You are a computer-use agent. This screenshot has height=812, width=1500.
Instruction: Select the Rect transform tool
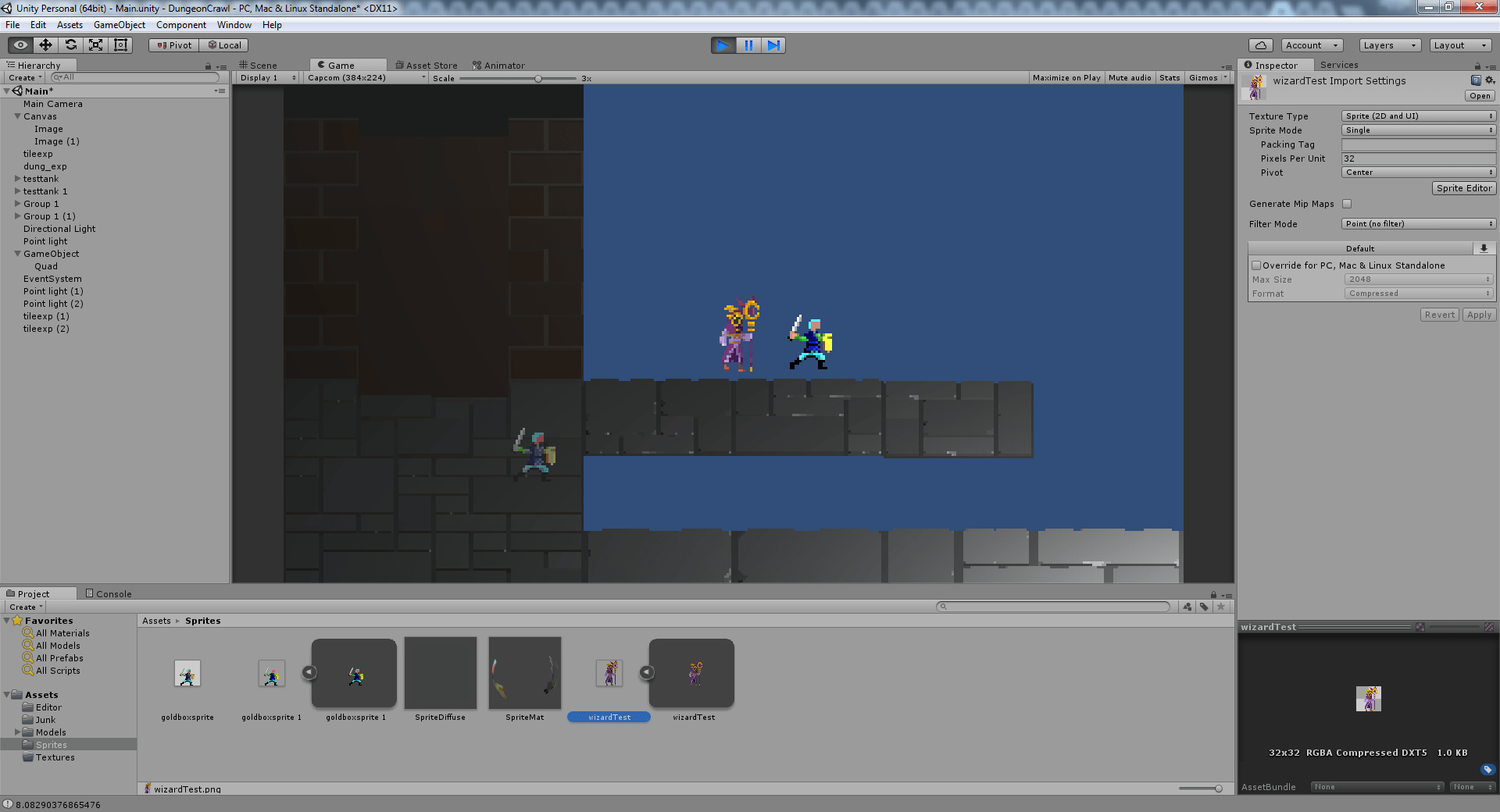coord(120,45)
